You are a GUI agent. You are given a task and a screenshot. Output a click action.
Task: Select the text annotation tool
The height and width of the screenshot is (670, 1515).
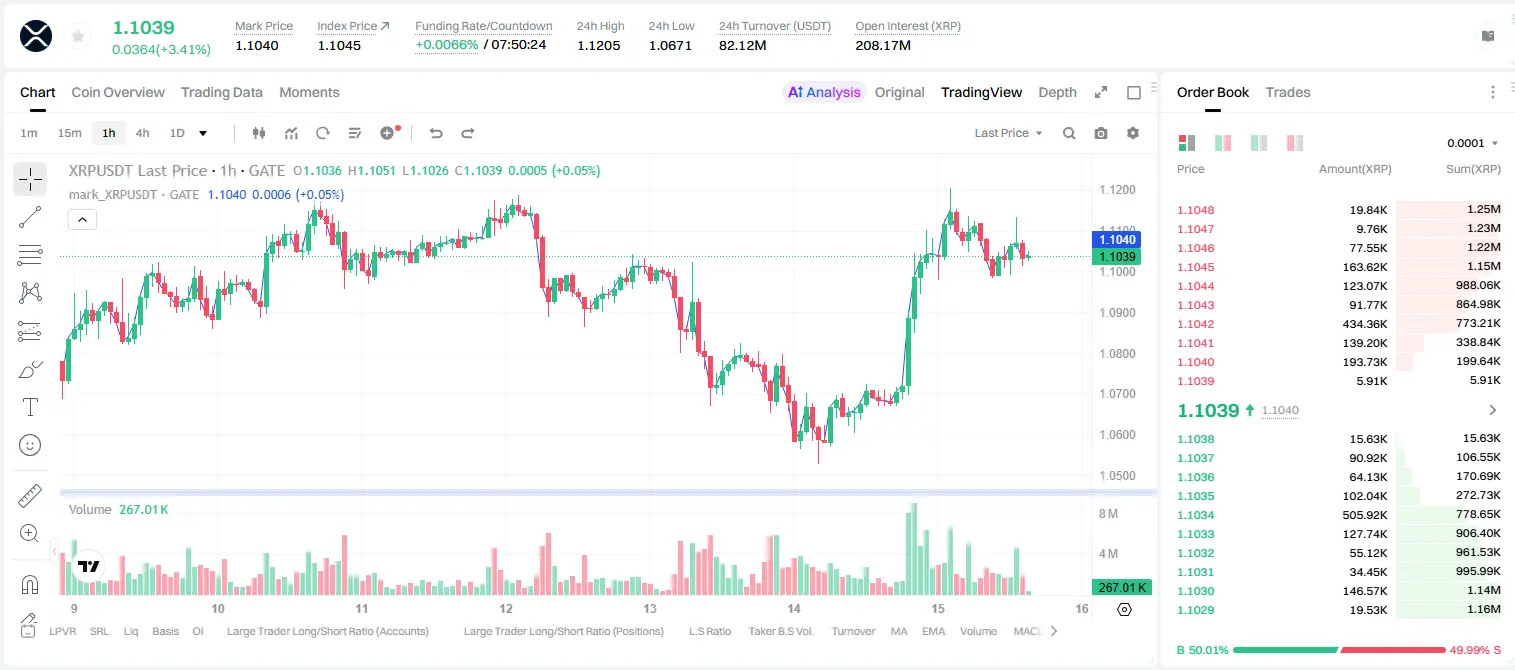click(x=30, y=407)
